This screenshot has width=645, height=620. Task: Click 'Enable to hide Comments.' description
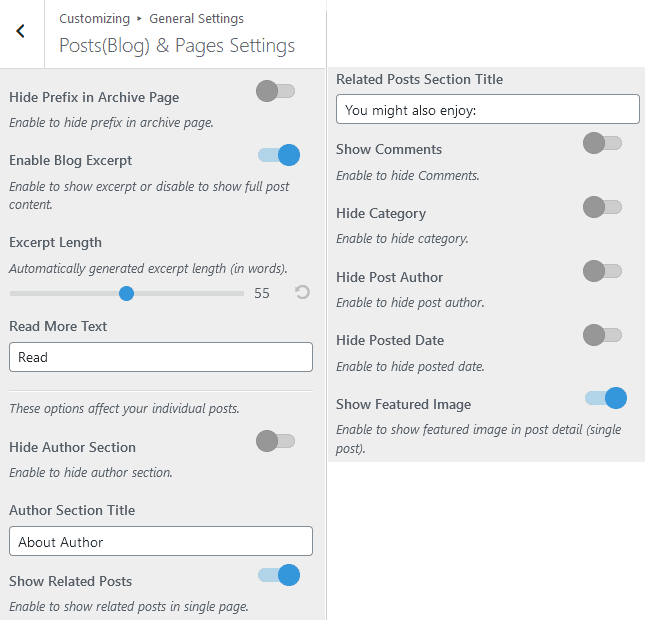[x=408, y=176]
